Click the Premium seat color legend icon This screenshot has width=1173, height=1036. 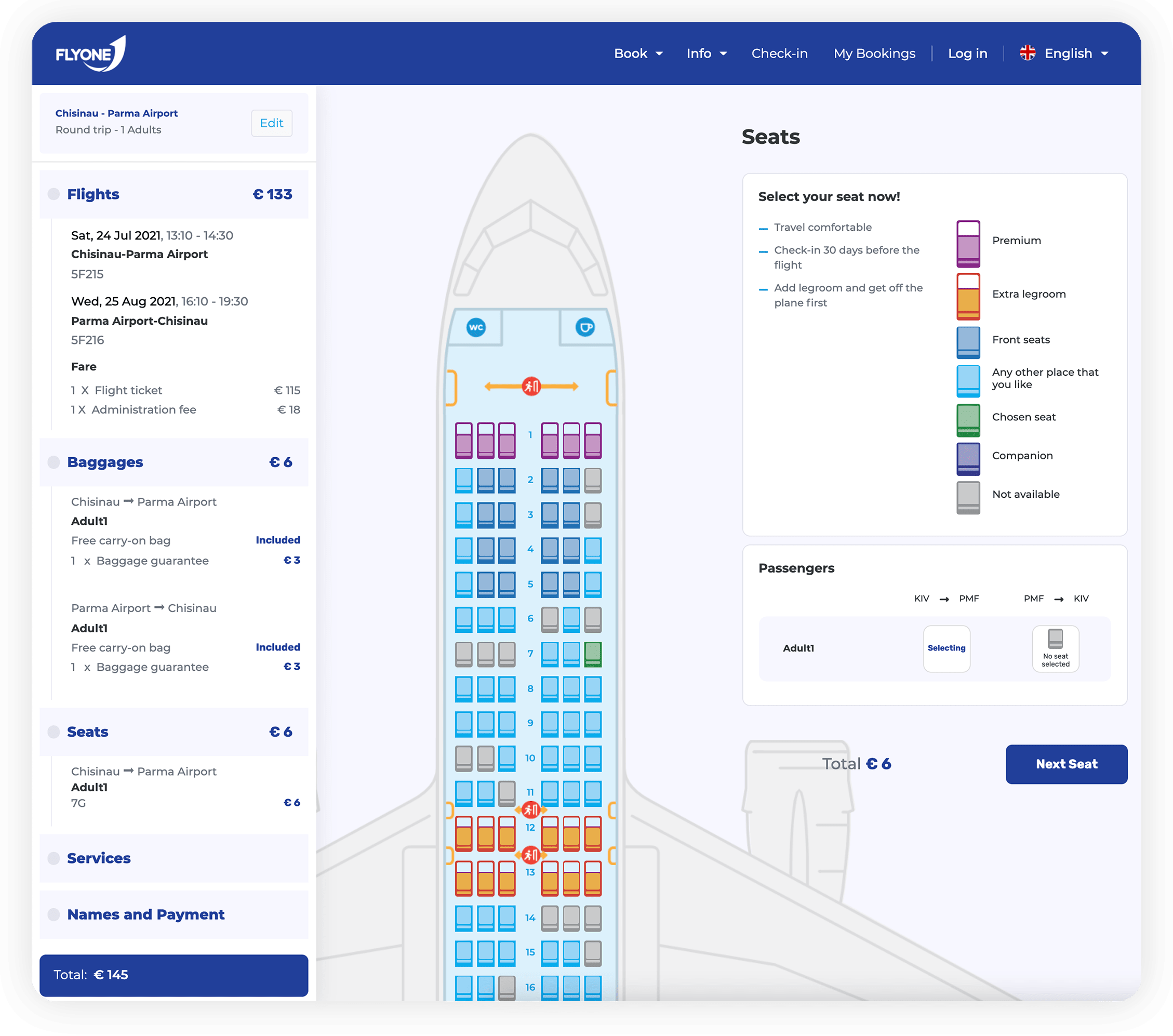click(x=967, y=242)
